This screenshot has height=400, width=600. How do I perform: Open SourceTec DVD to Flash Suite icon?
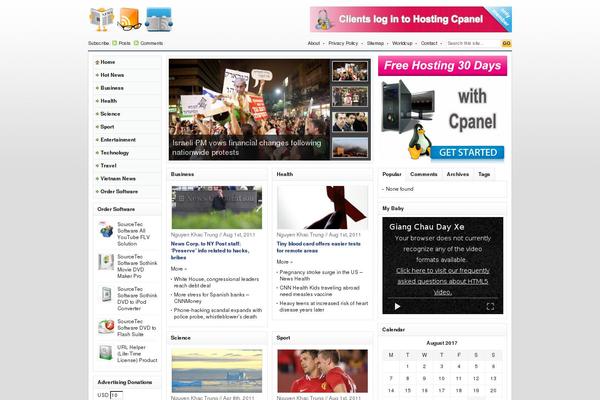click(106, 327)
